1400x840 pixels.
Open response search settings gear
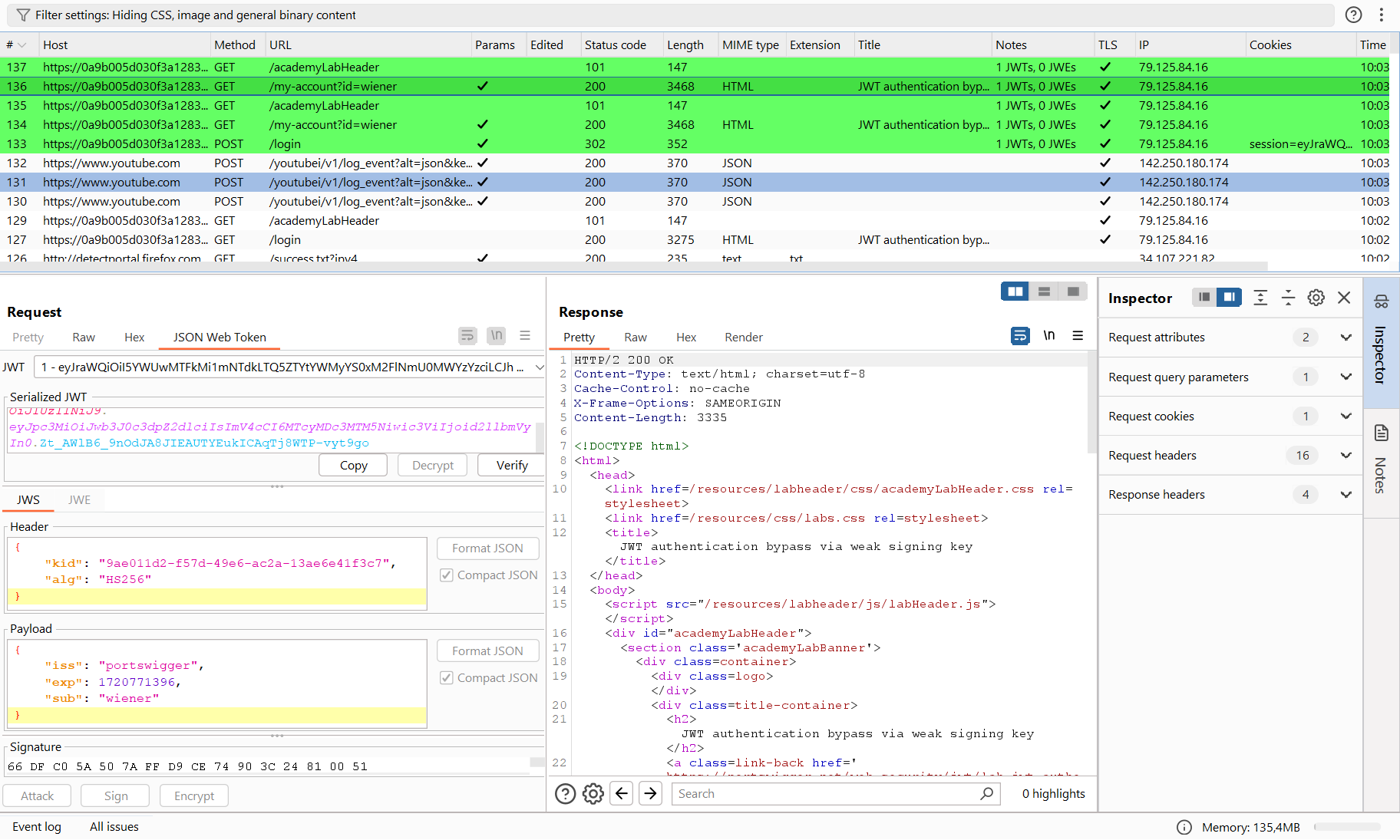tap(593, 794)
